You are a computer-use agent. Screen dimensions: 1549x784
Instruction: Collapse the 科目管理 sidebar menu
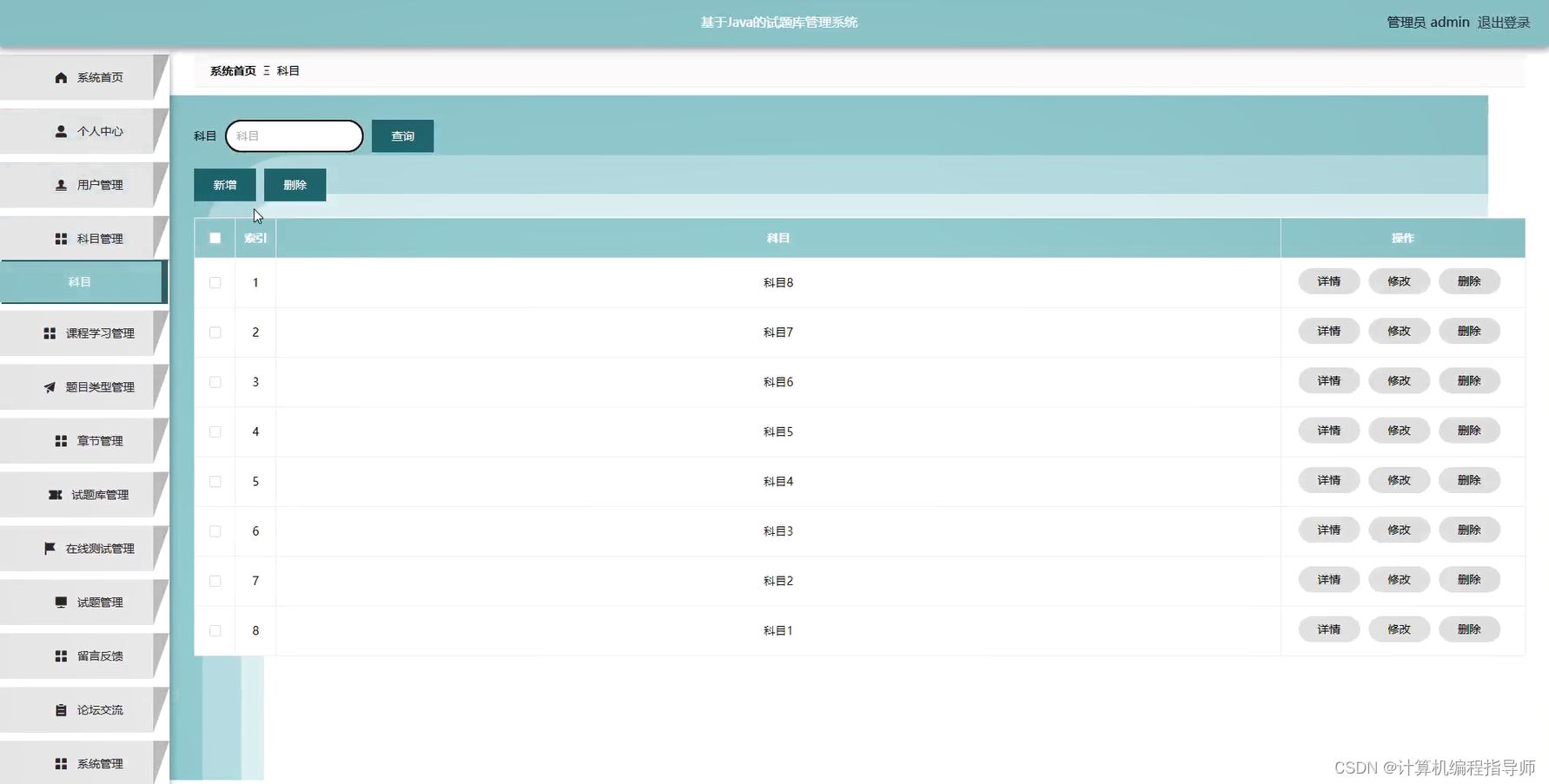click(x=83, y=239)
